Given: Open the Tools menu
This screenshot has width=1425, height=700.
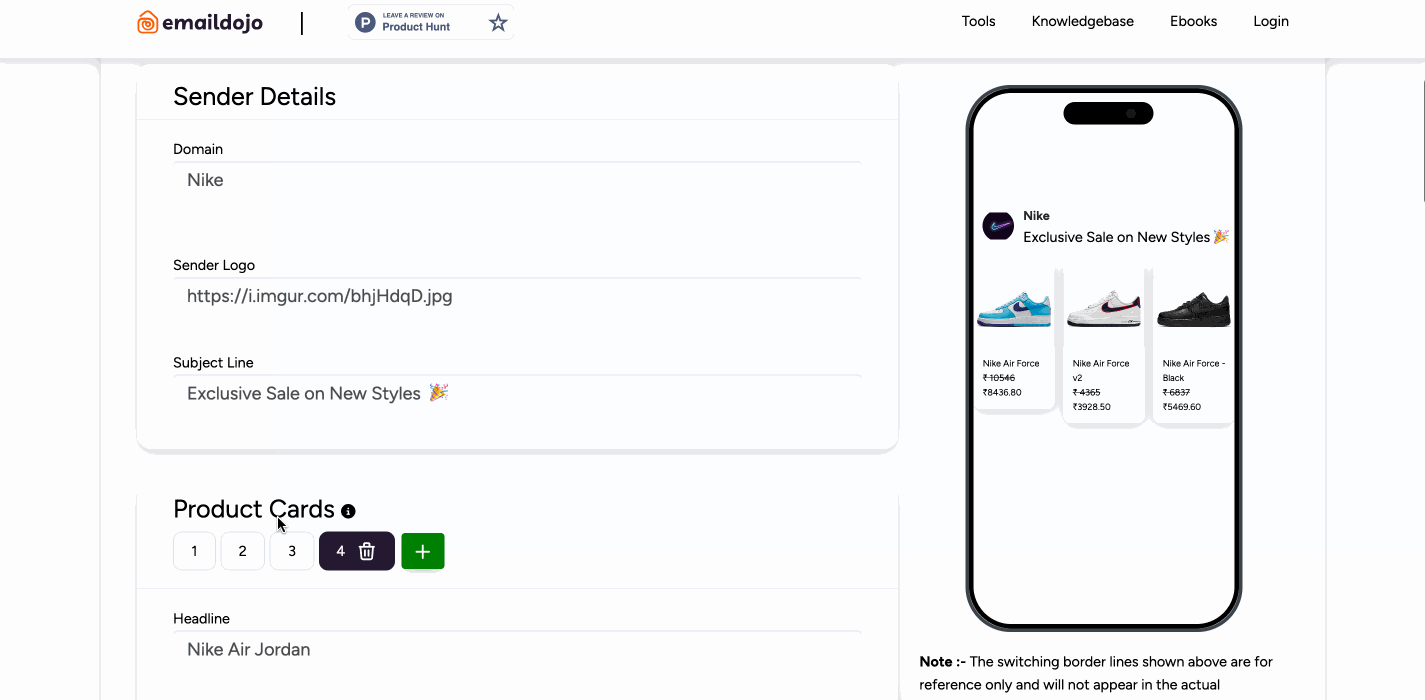Looking at the screenshot, I should tap(978, 21).
